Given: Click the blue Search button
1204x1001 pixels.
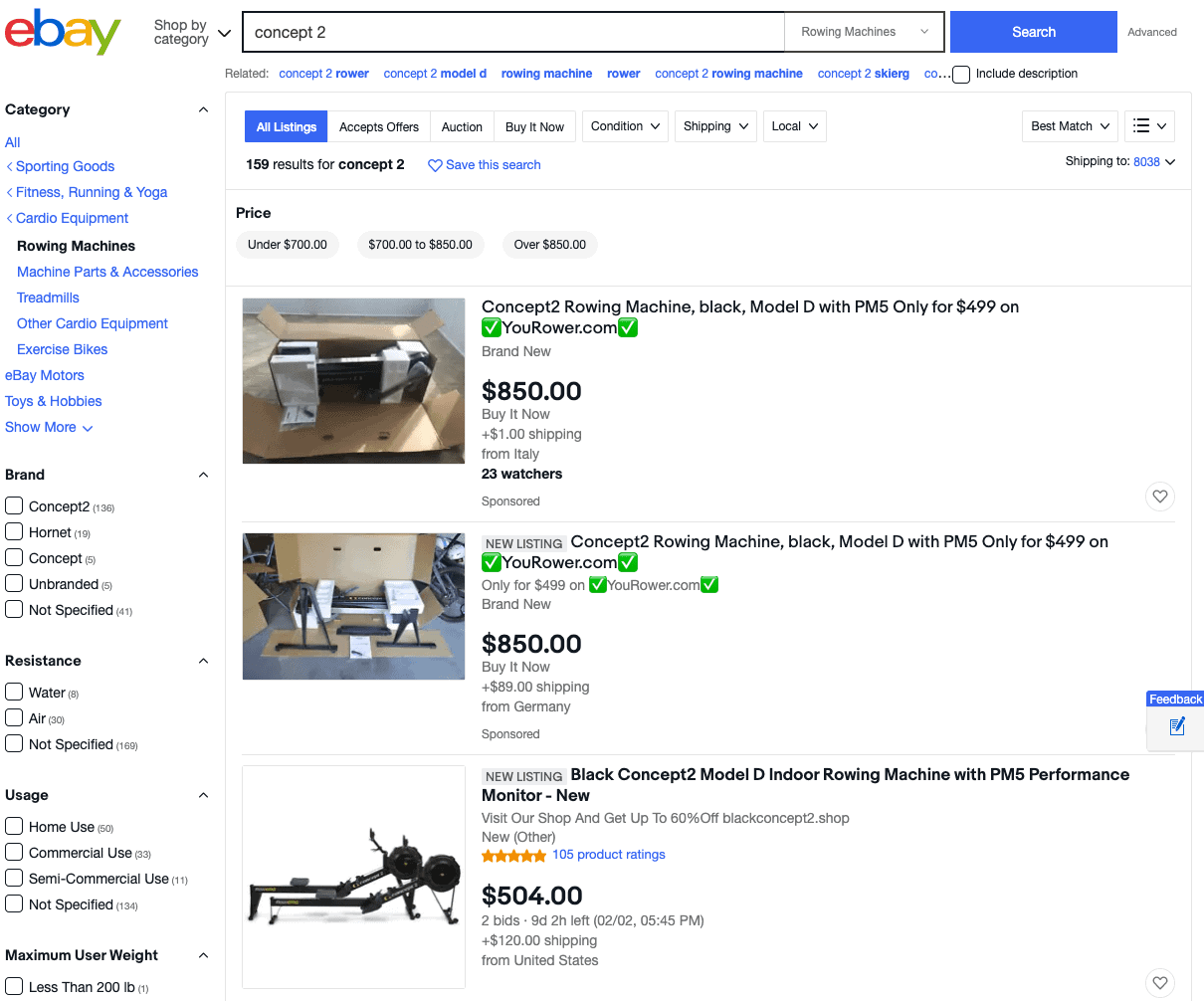Looking at the screenshot, I should pos(1033,31).
